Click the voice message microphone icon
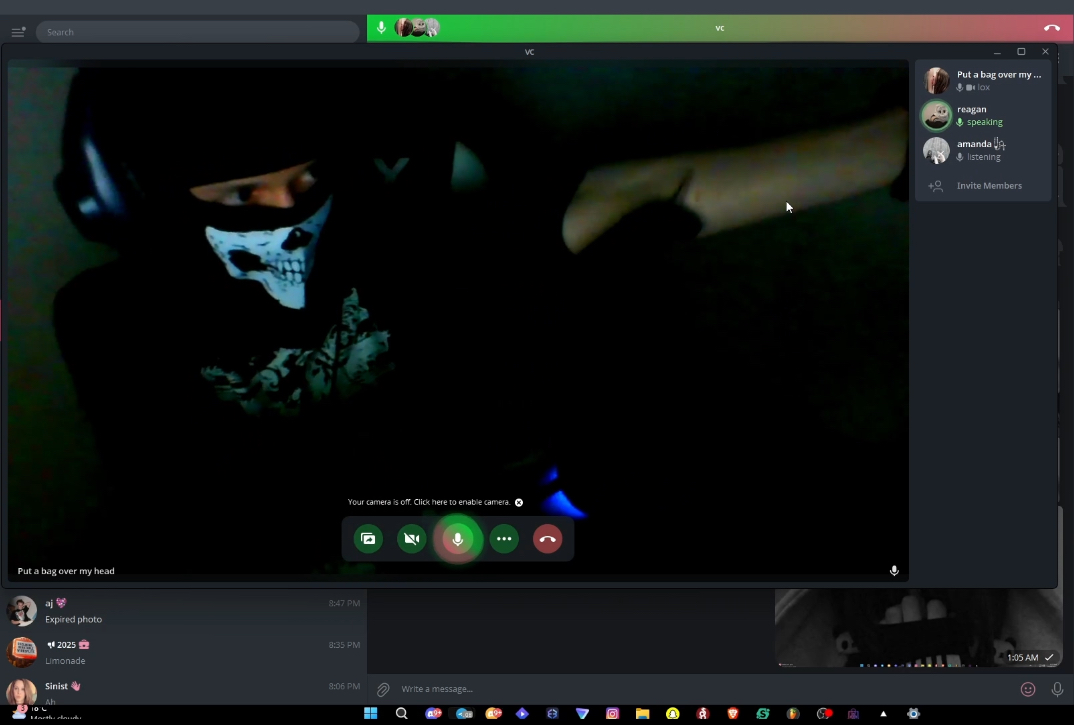This screenshot has width=1074, height=725. coord(1058,689)
